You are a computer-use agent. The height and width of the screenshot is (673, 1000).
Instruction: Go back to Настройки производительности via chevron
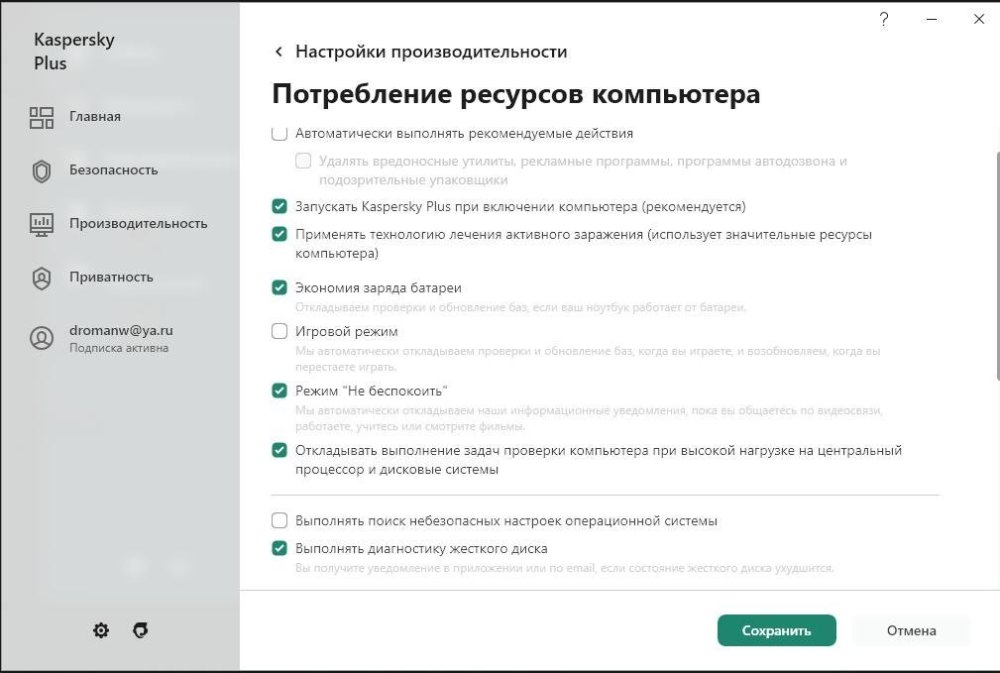click(278, 51)
